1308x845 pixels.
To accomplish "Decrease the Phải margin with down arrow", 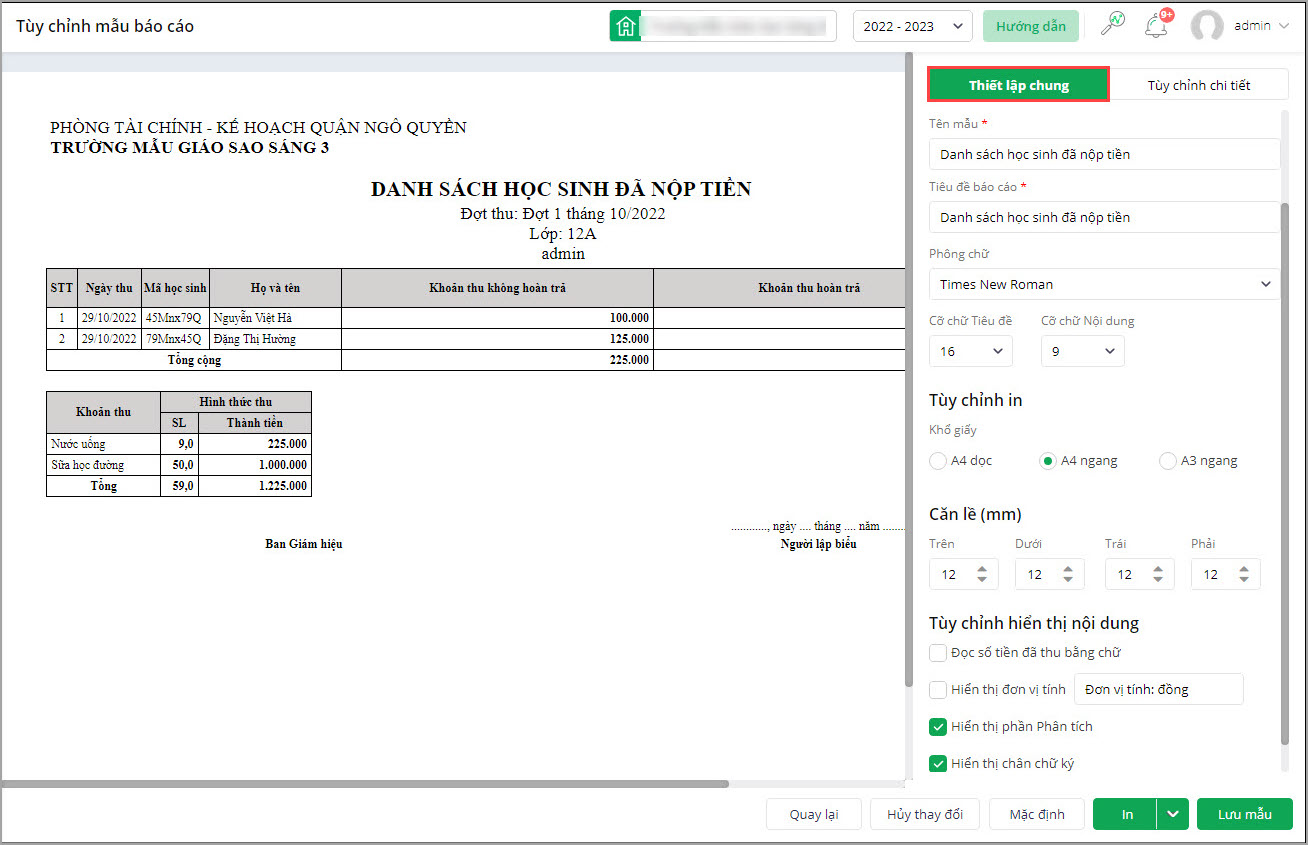I will (x=1244, y=580).
